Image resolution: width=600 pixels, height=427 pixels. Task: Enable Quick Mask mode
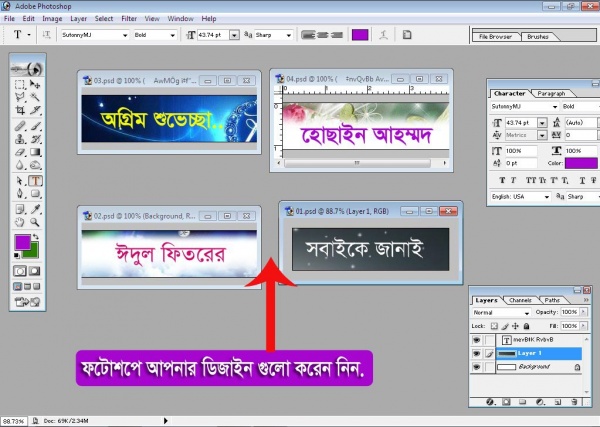34,271
